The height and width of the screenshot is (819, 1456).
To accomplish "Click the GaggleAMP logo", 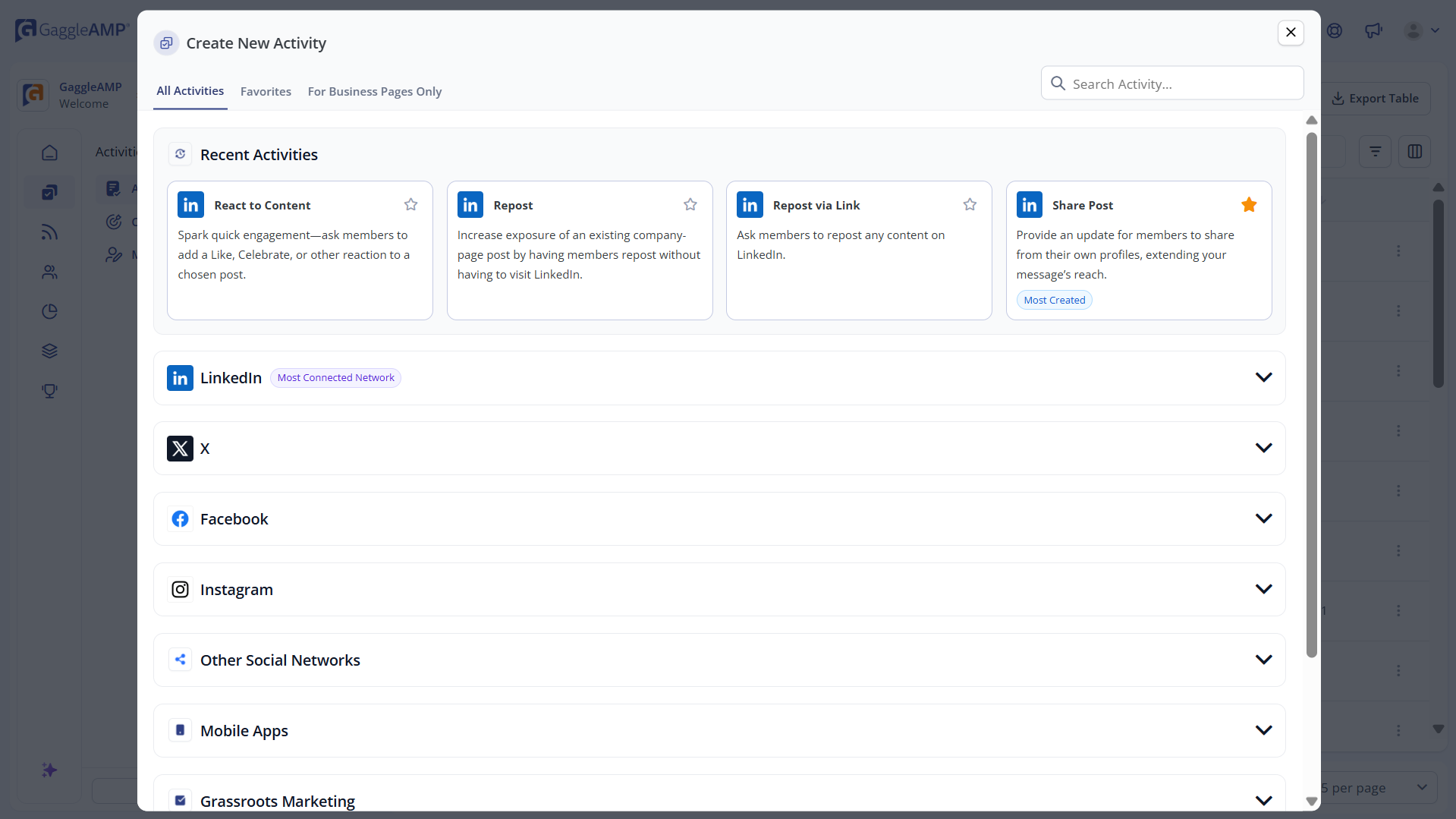I will click(x=72, y=30).
